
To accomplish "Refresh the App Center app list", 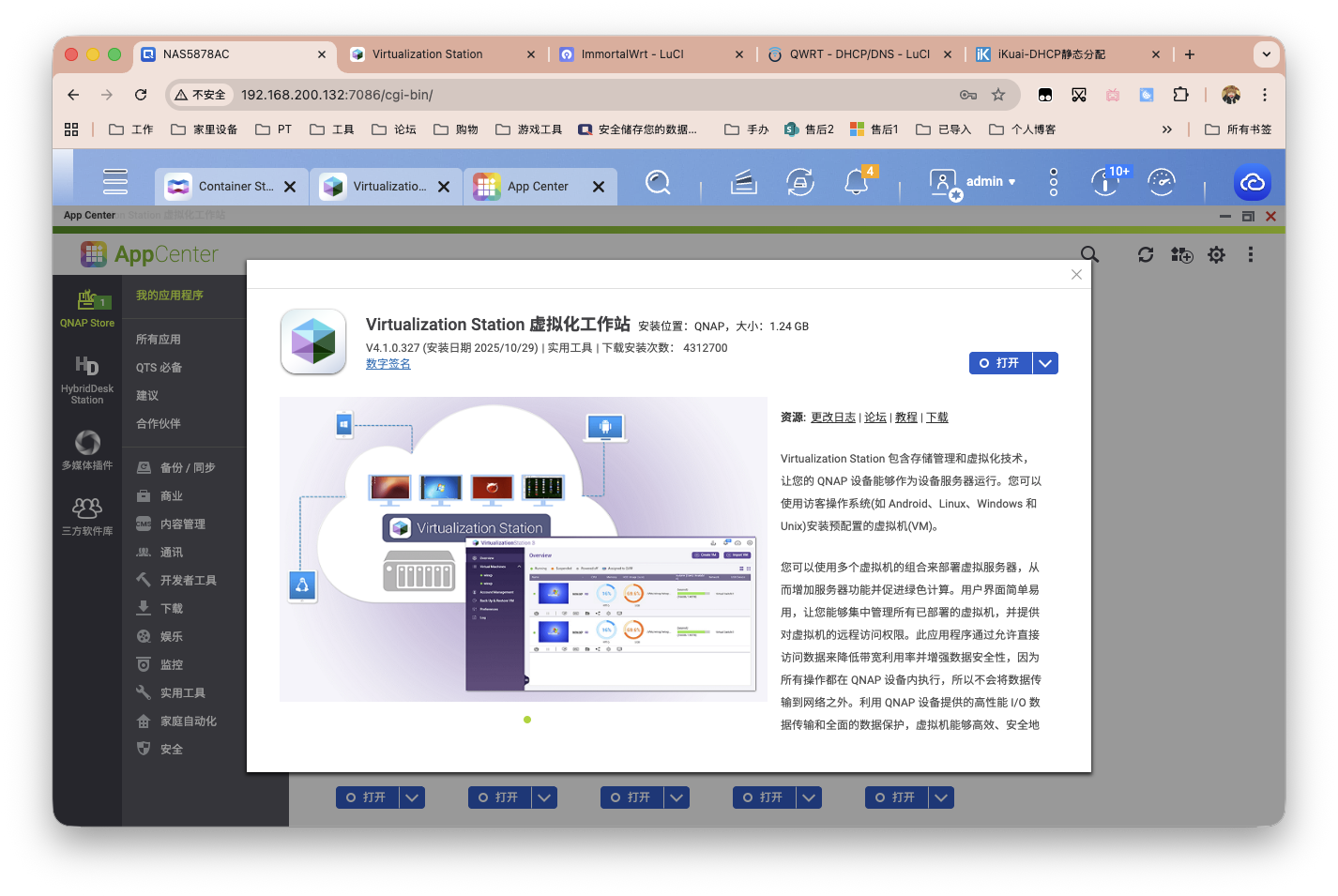I will pos(1145,254).
